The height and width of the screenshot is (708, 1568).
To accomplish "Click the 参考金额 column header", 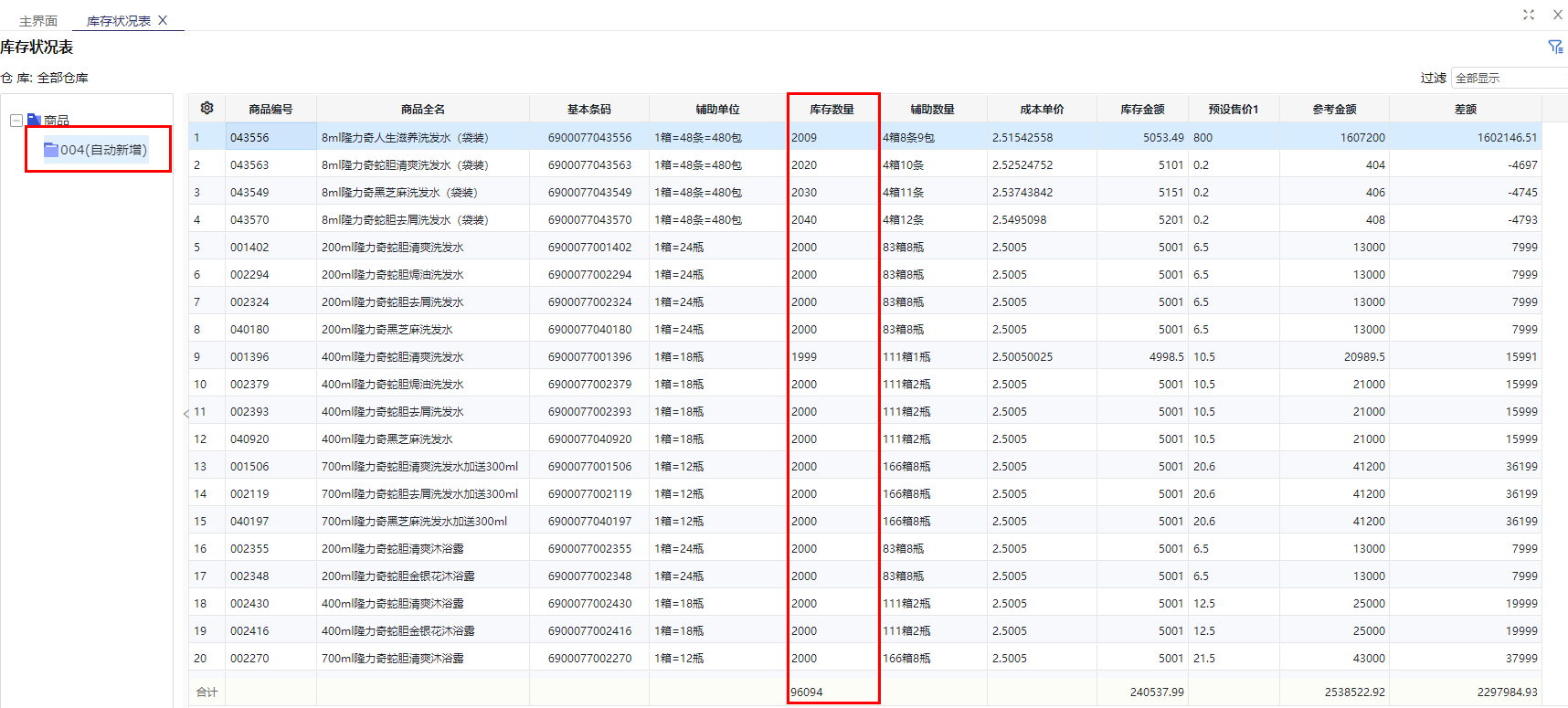I will (1334, 109).
